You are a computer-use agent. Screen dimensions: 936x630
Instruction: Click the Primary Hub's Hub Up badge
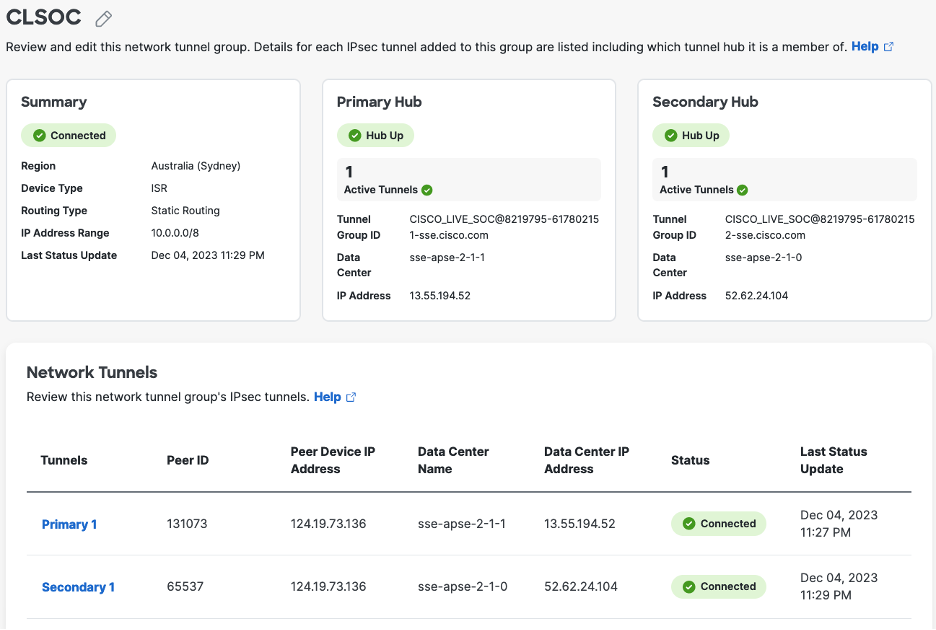pos(375,135)
